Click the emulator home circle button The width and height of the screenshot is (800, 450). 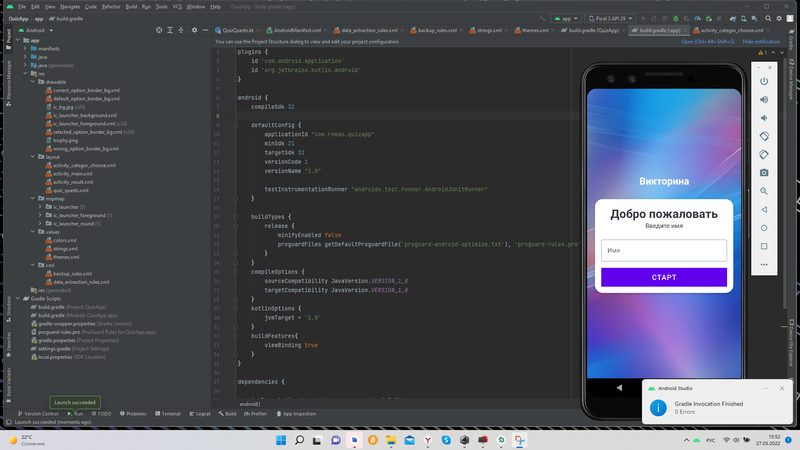pyautogui.click(x=764, y=227)
